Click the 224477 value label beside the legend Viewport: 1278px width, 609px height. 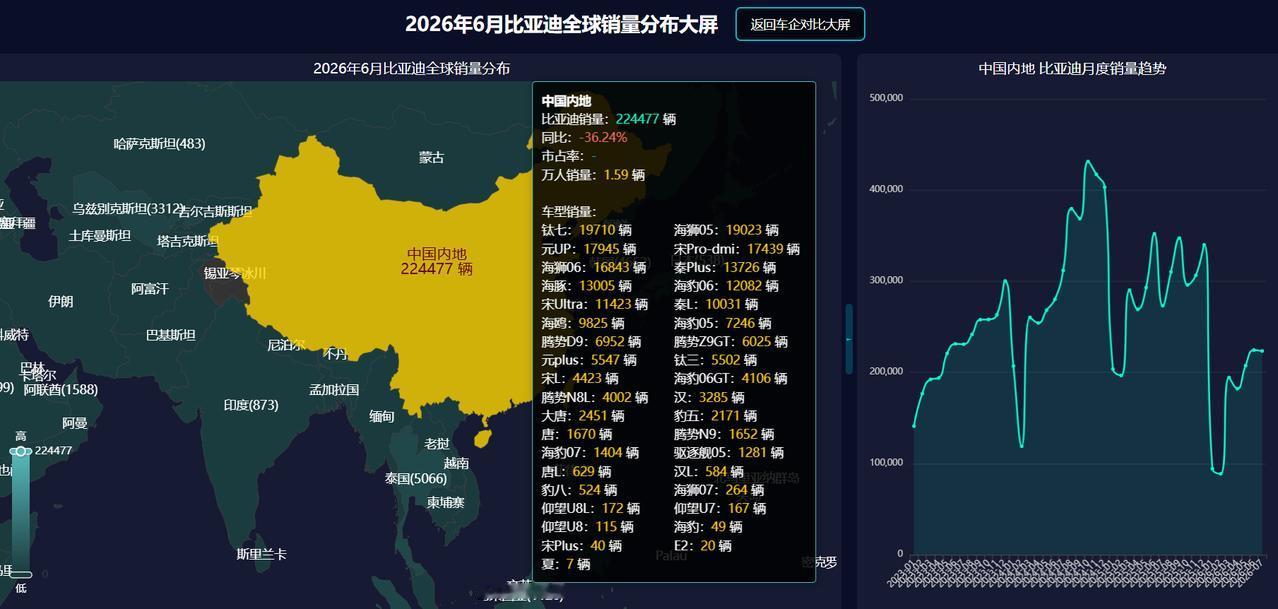pos(53,451)
